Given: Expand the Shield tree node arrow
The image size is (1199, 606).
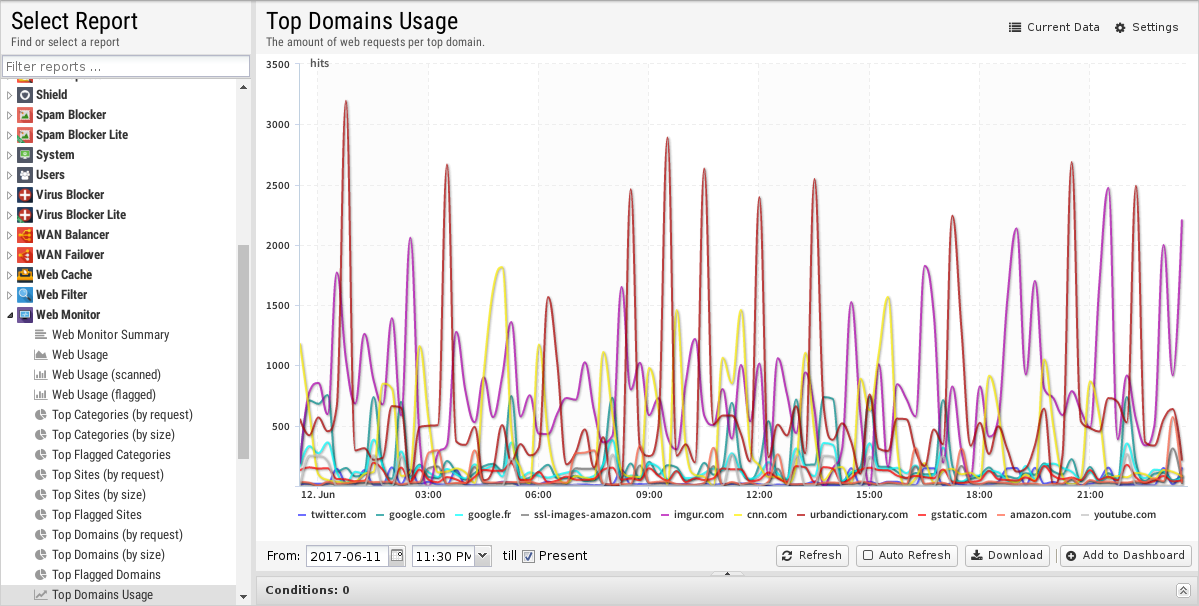Looking at the screenshot, I should 9,95.
